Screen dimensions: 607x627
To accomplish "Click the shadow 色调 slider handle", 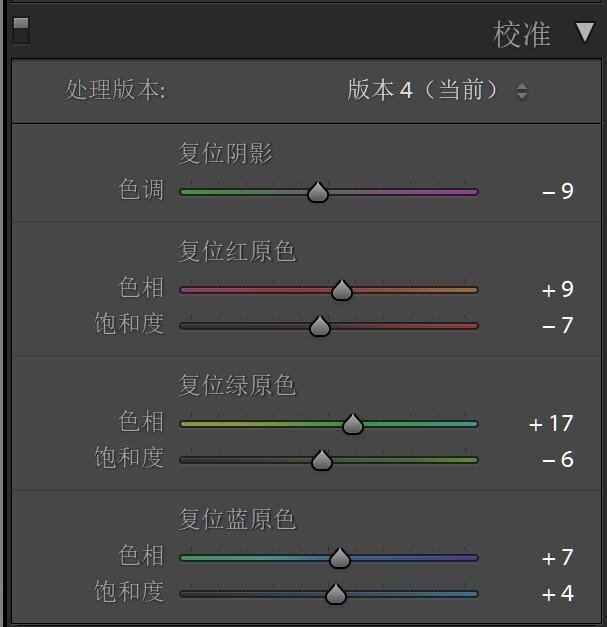I will pyautogui.click(x=318, y=192).
